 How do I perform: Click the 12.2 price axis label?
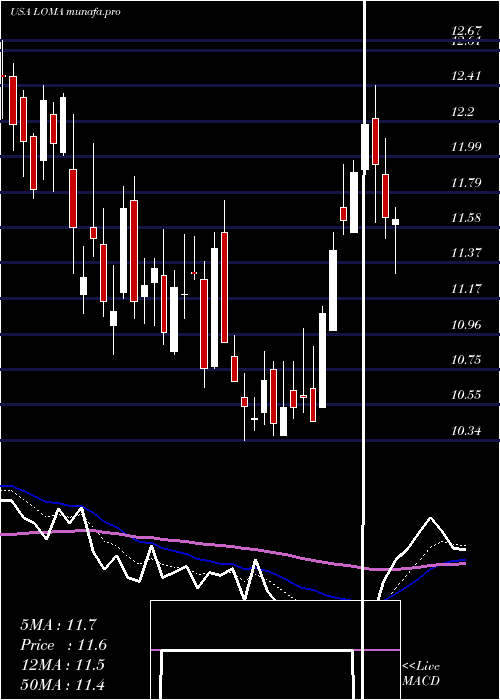pyautogui.click(x=462, y=111)
